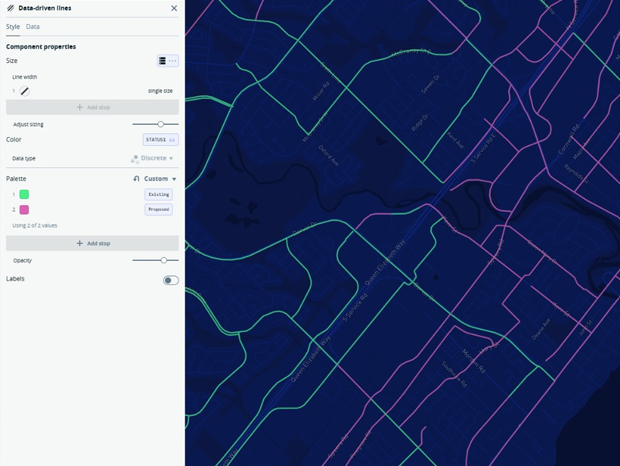The height and width of the screenshot is (466, 620).
Task: Click the Oxford Ave label on map
Action: point(329,155)
